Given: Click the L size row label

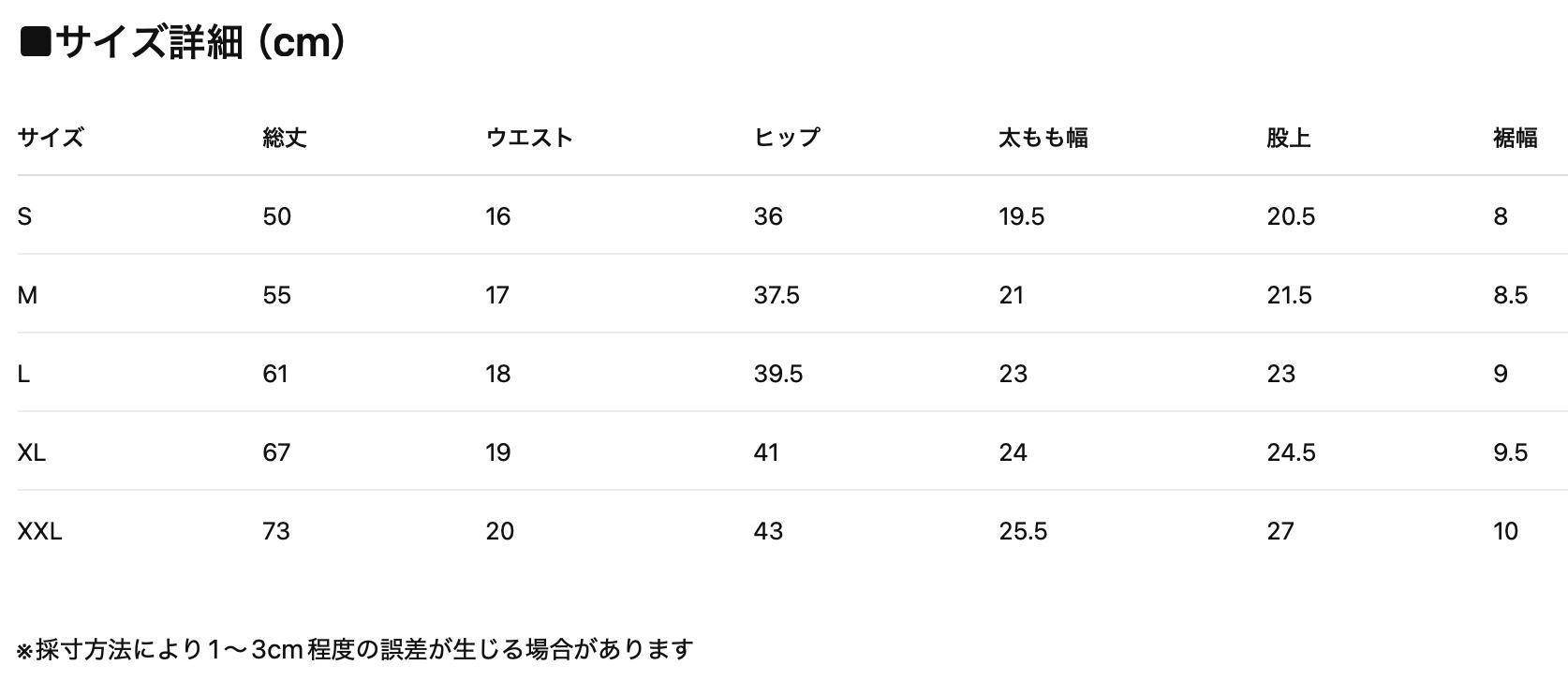Looking at the screenshot, I should click(23, 374).
